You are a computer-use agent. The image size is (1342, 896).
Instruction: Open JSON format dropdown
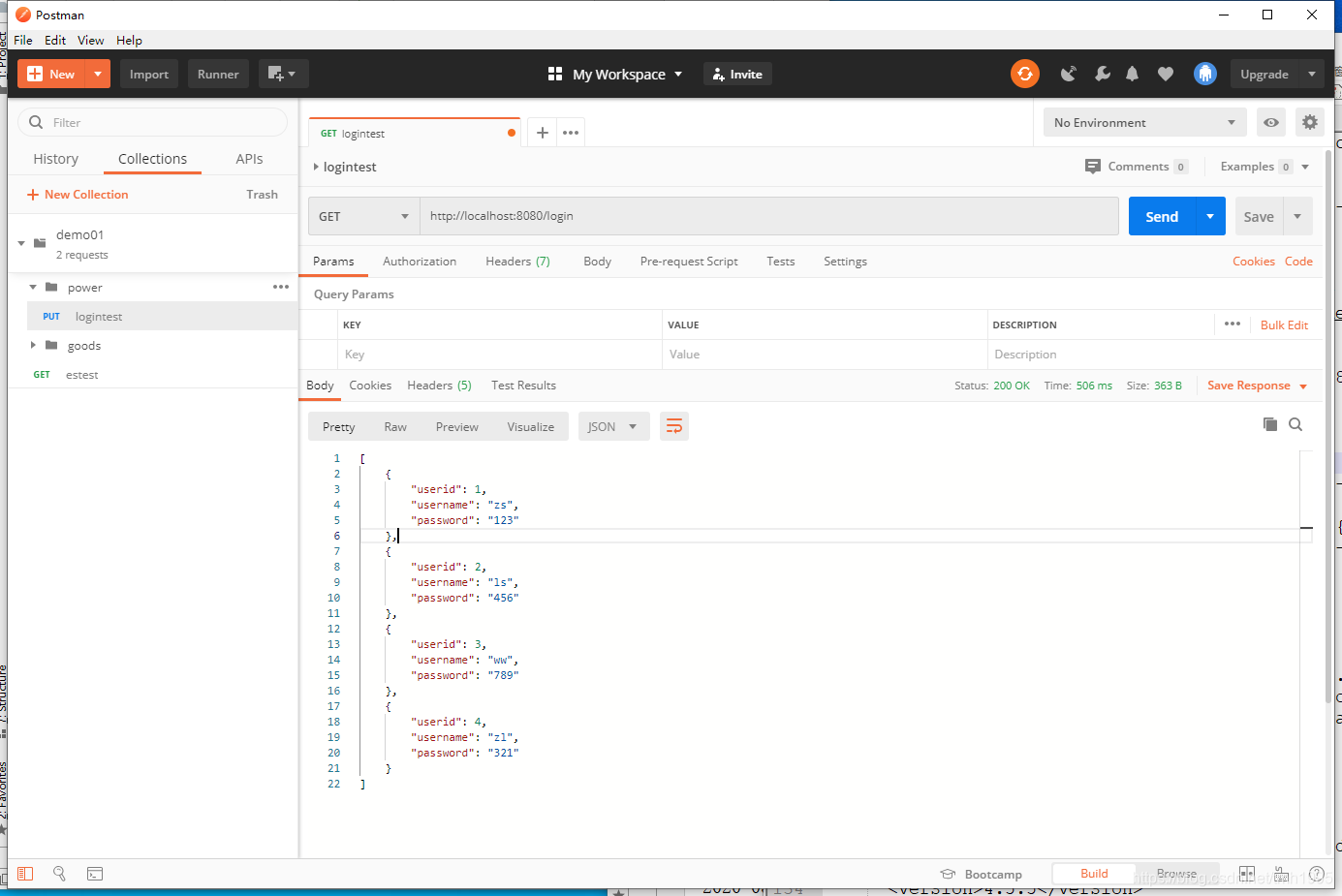pos(613,426)
